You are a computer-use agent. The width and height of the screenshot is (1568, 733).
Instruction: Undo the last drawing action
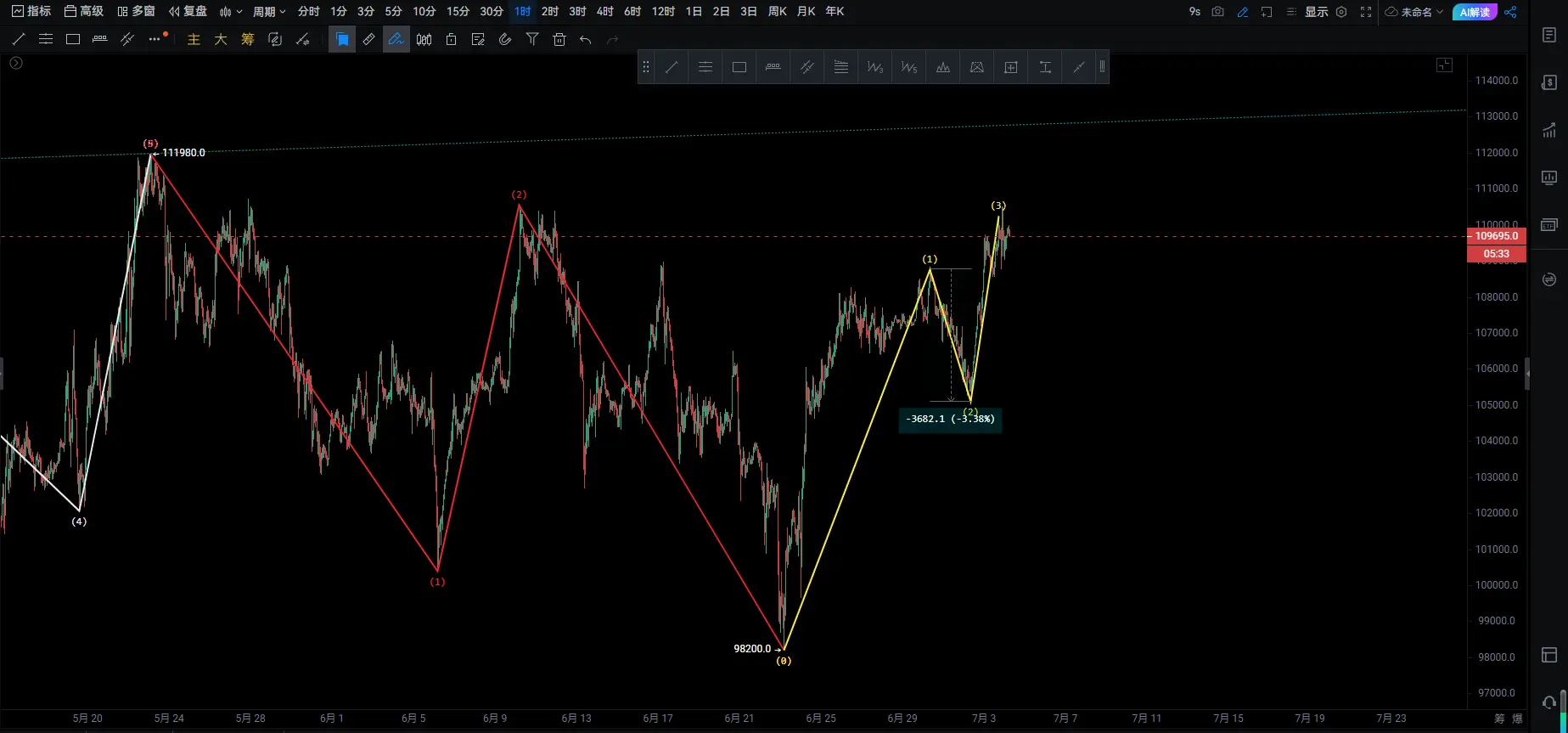[586, 39]
